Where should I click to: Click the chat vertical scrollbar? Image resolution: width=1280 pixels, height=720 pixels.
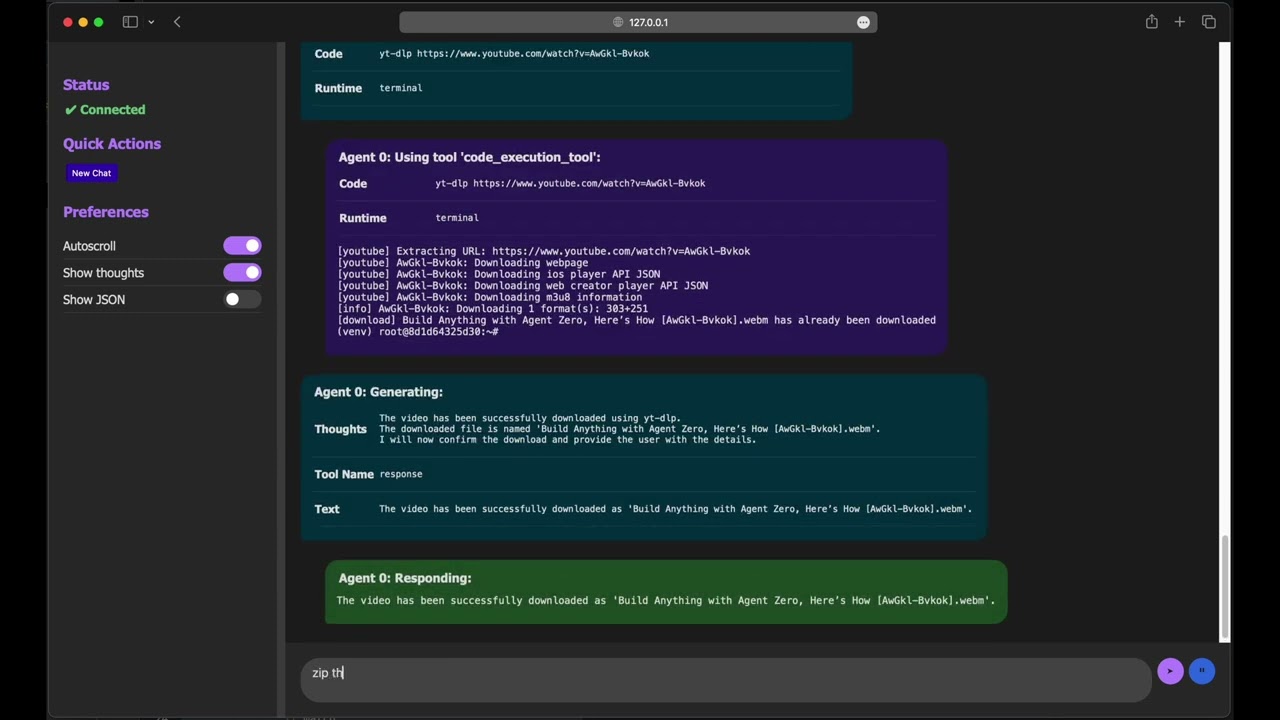click(x=1224, y=588)
